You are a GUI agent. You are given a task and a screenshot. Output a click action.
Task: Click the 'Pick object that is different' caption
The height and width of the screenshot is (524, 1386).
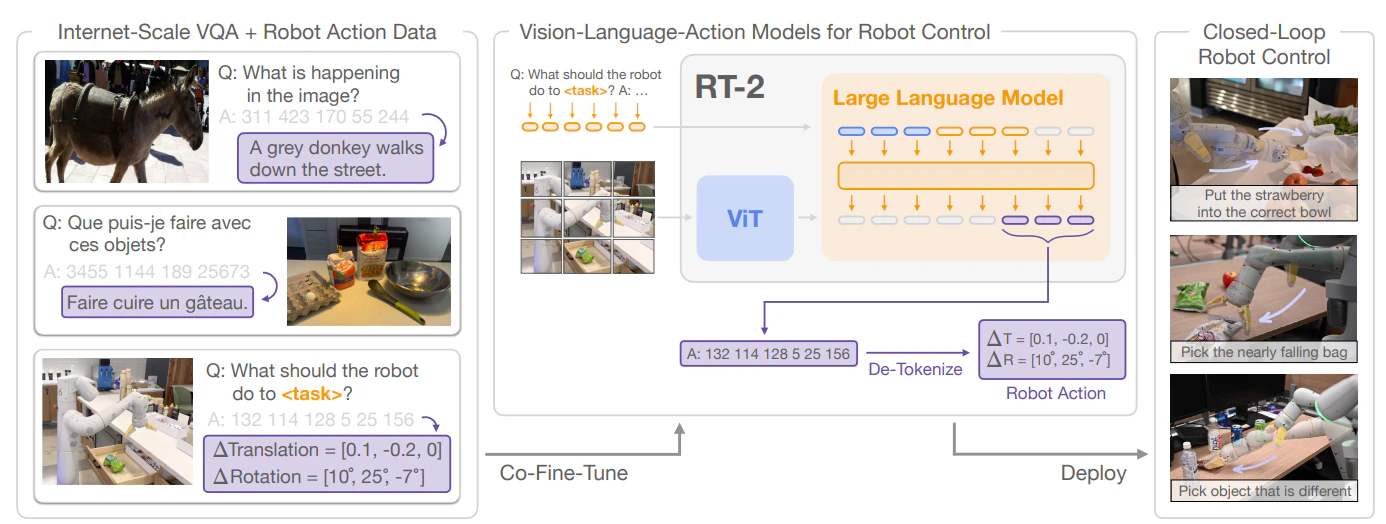coord(1265,490)
